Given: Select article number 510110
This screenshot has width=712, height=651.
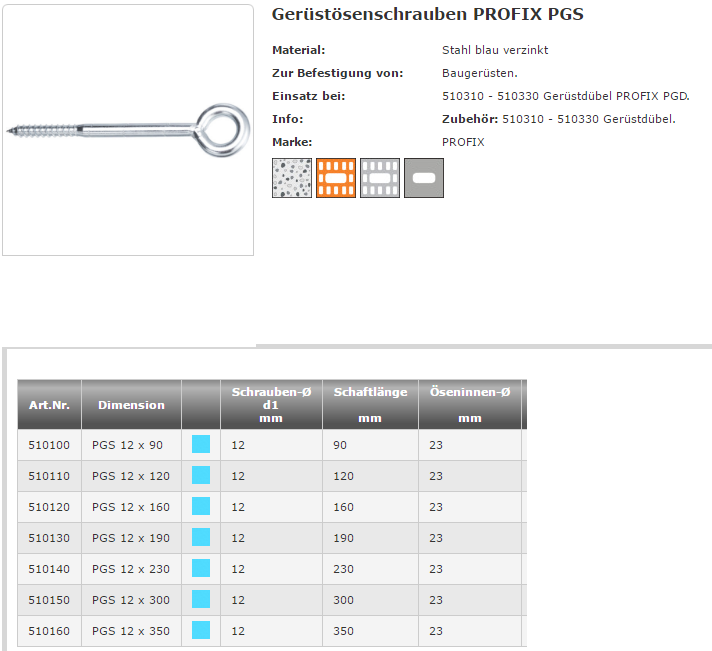Looking at the screenshot, I should (x=49, y=476).
